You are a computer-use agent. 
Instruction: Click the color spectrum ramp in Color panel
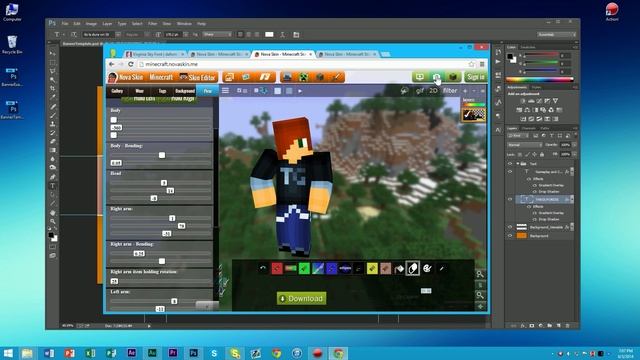(540, 79)
